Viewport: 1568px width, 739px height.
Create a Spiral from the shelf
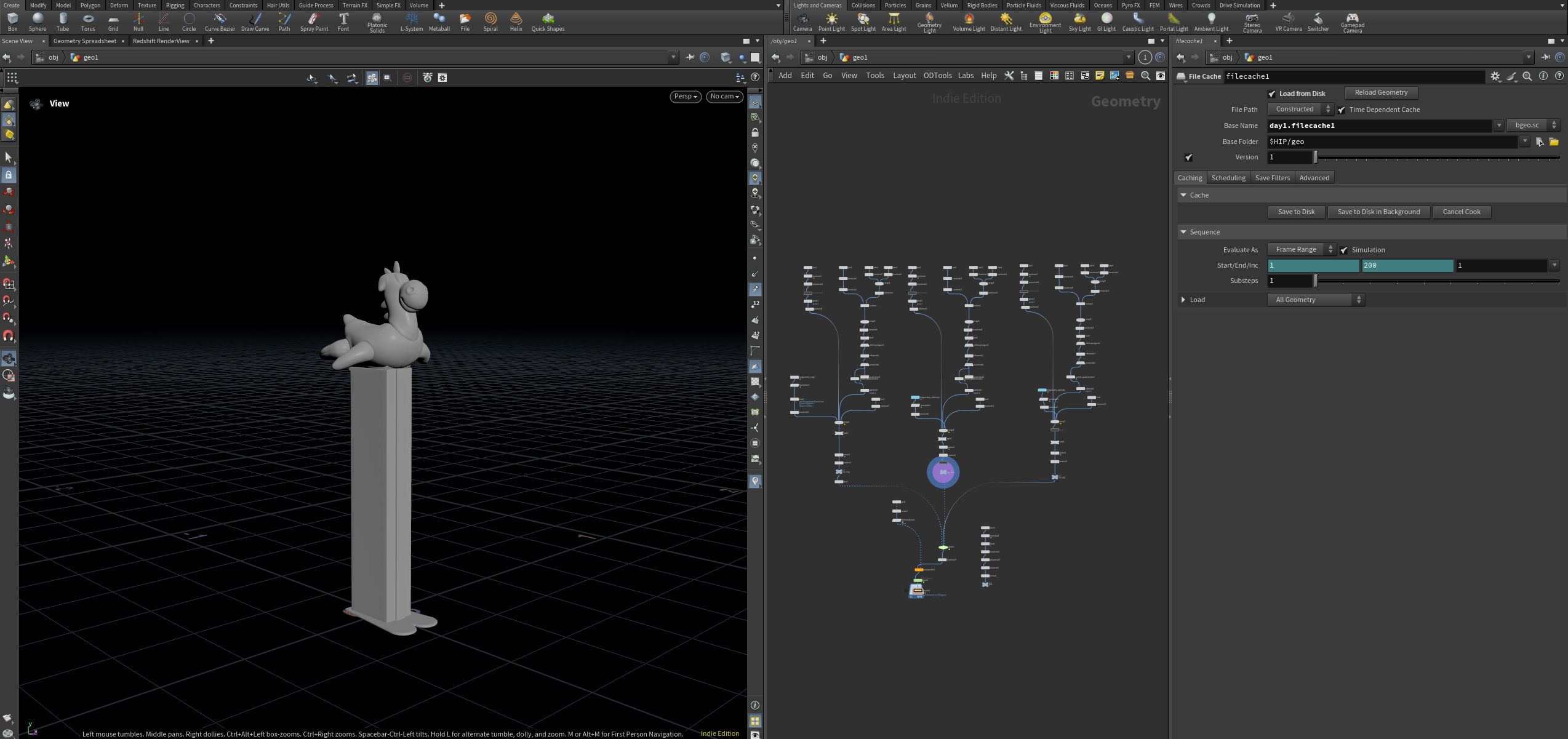(x=490, y=22)
